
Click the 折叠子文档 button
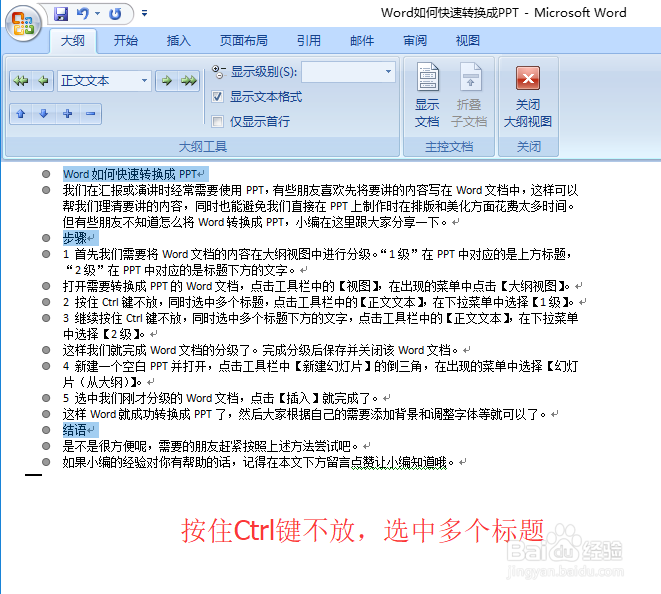(x=469, y=95)
